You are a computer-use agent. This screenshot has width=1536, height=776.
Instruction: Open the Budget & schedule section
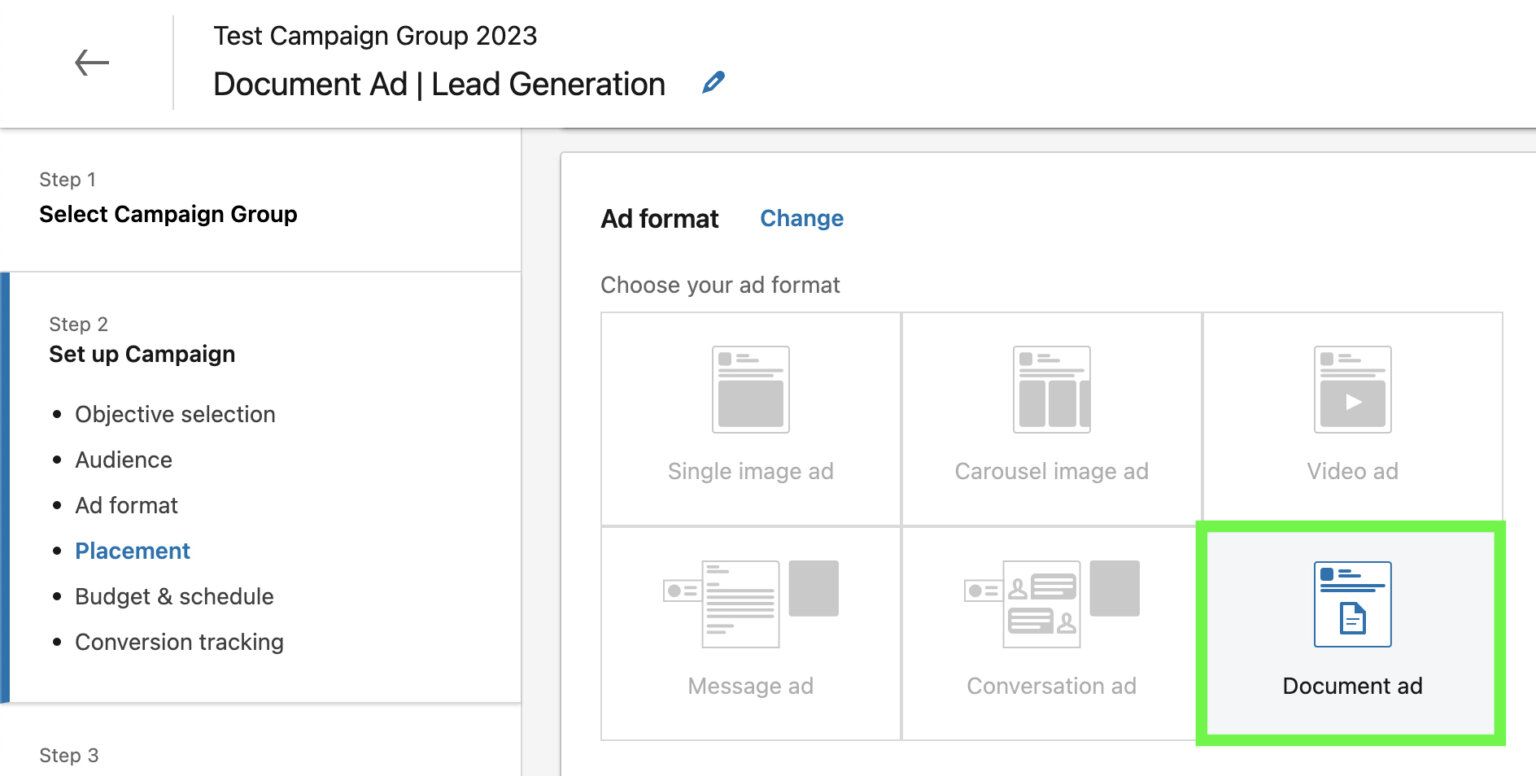tap(174, 596)
